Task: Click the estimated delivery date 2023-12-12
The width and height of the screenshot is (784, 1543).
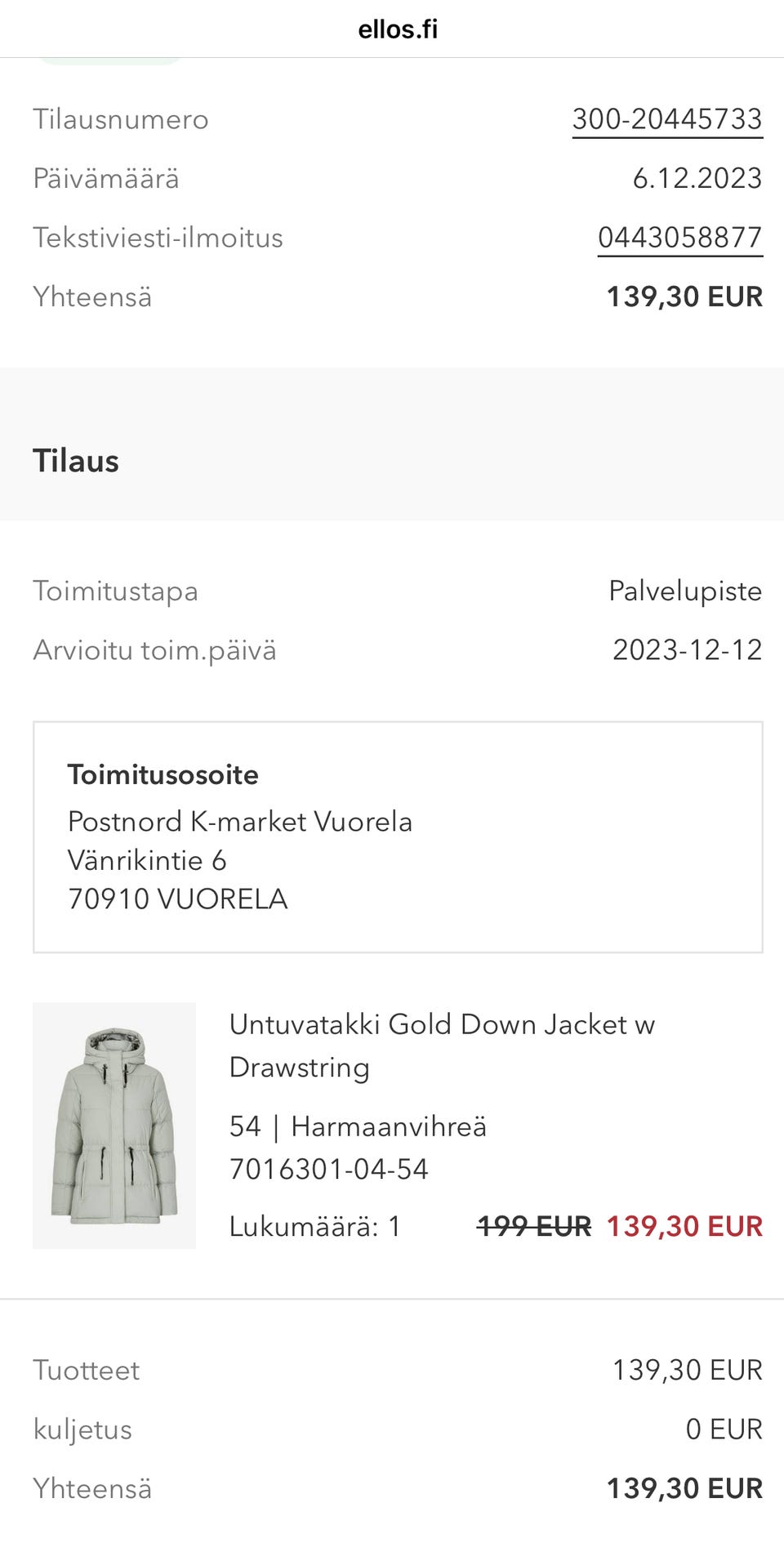Action: point(687,650)
